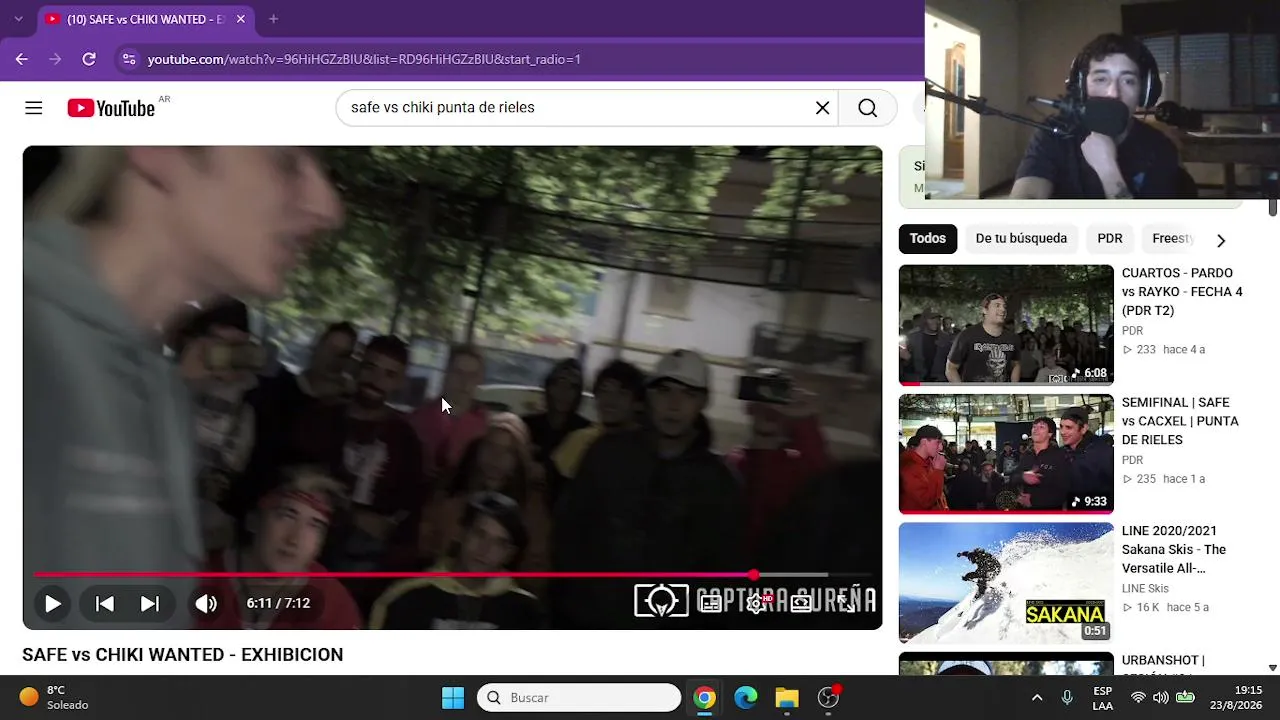1280x720 pixels.
Task: Open the URBANSHOT video thumbnail
Action: pos(1006,664)
